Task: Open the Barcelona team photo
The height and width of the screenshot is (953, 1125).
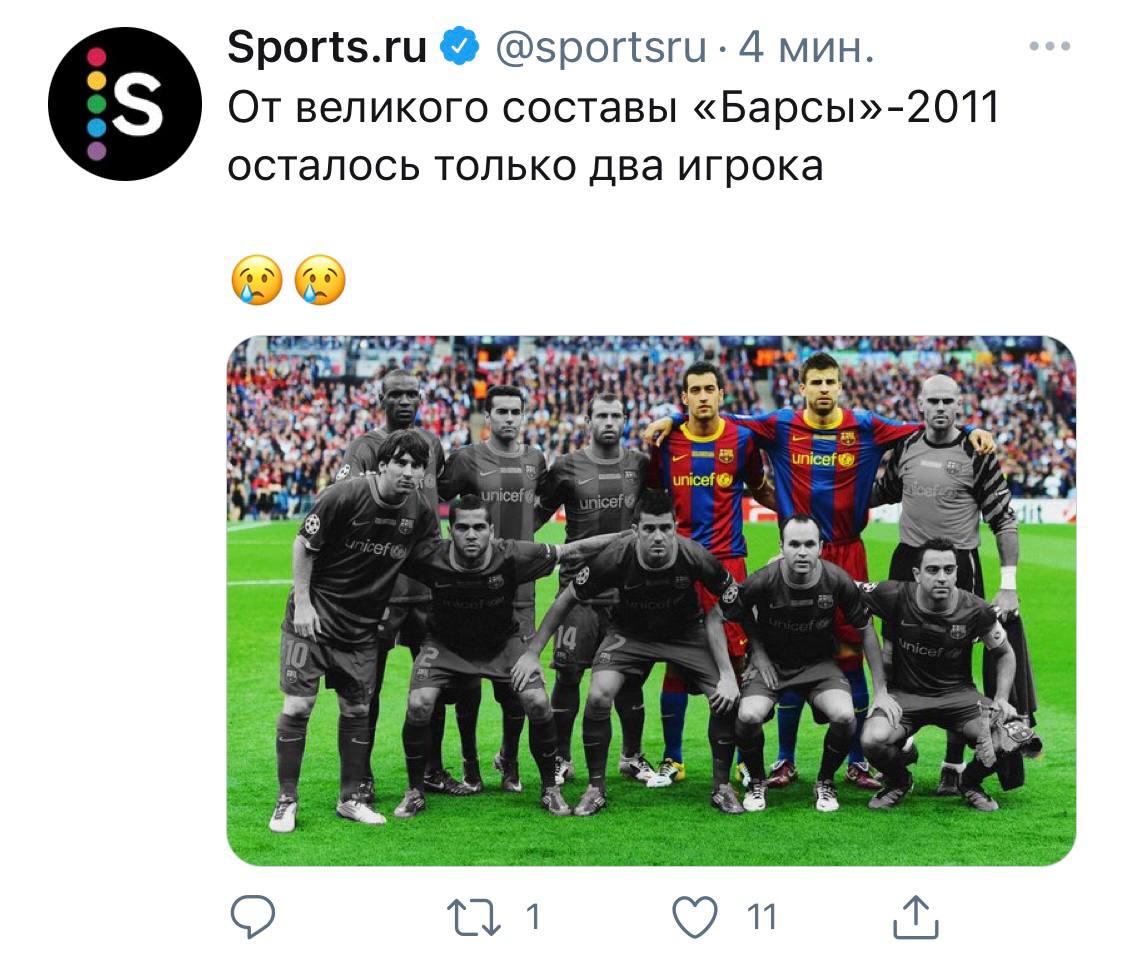Action: coord(651,601)
